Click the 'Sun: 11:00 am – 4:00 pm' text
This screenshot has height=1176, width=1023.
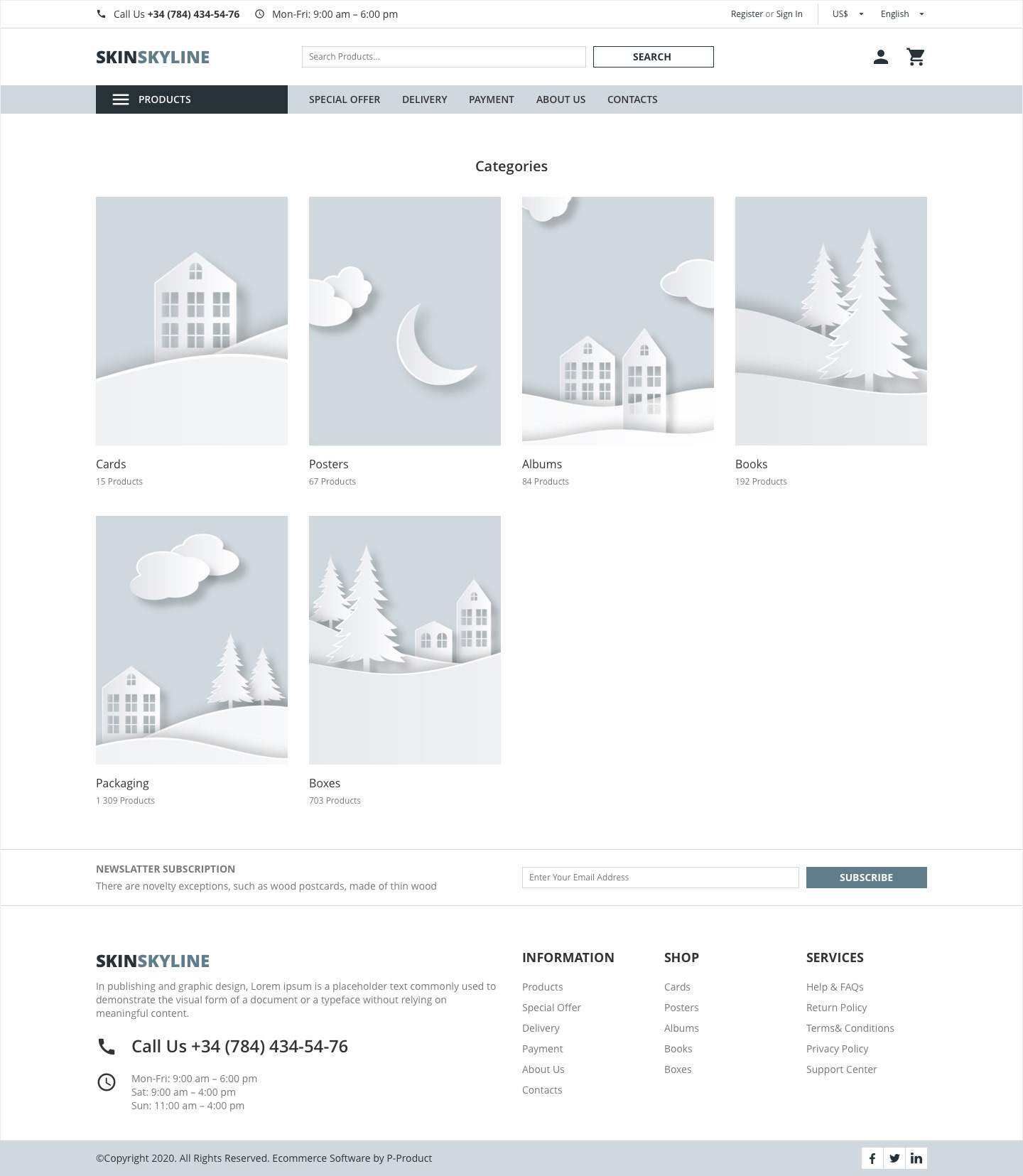click(x=188, y=1106)
